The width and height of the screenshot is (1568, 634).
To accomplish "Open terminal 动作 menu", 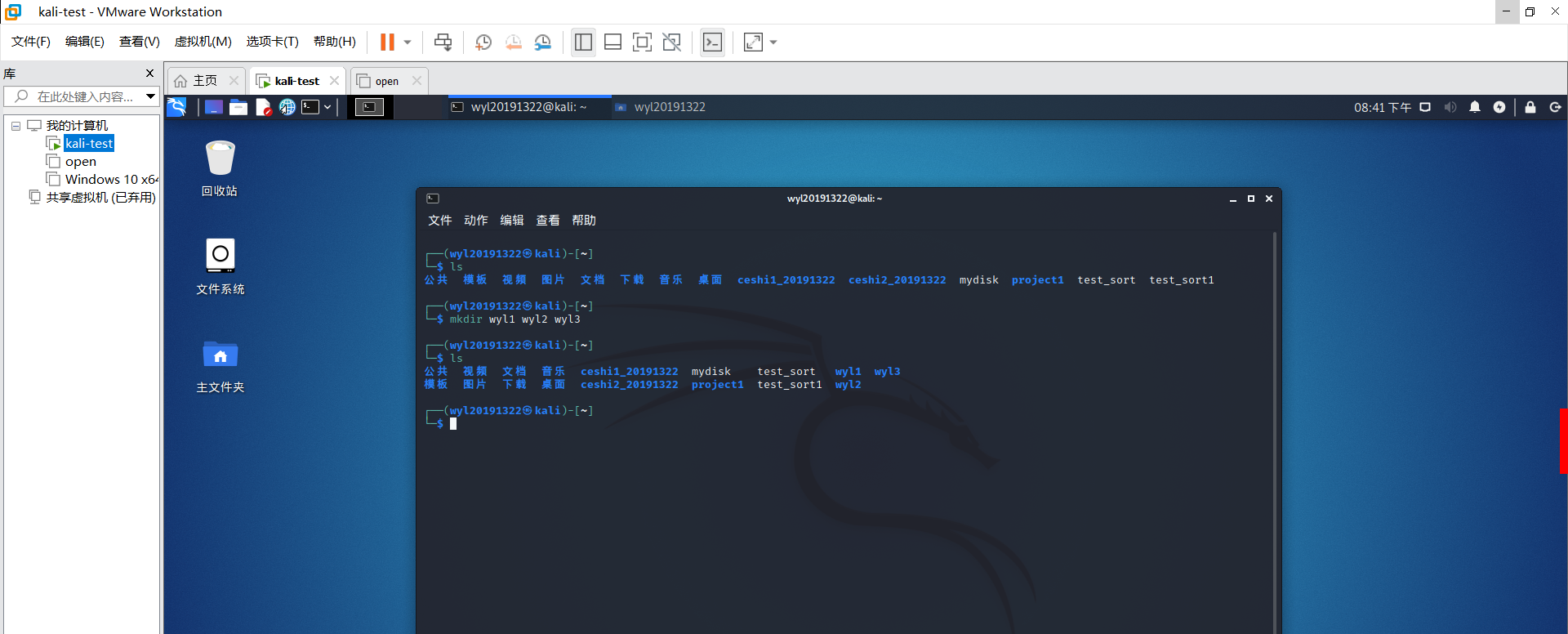I will point(475,221).
